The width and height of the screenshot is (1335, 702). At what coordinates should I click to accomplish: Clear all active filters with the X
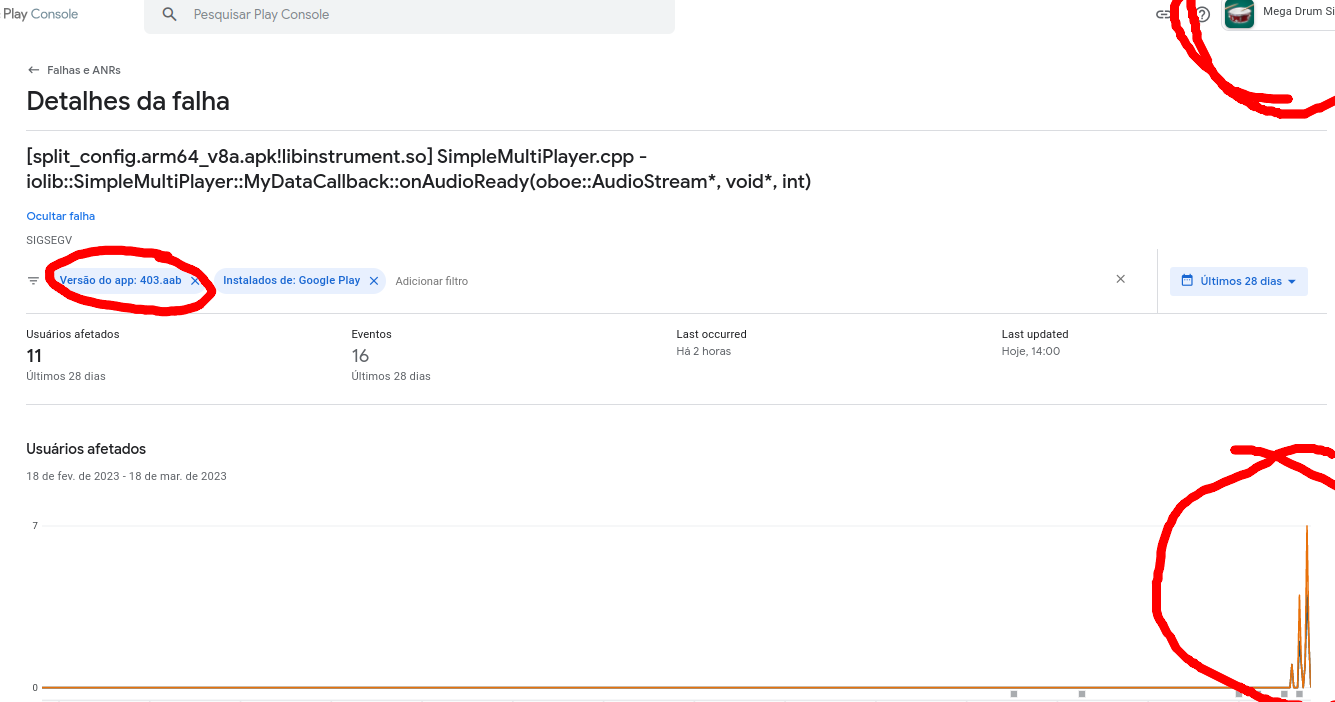point(1120,279)
